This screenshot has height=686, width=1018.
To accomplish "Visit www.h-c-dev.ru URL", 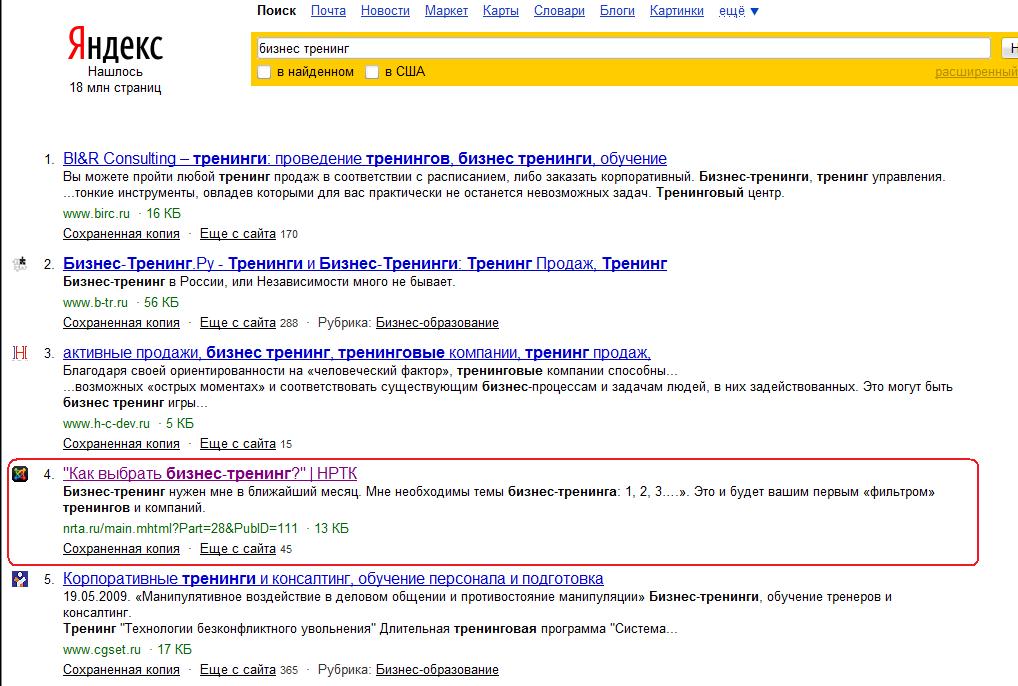I will pos(106,424).
